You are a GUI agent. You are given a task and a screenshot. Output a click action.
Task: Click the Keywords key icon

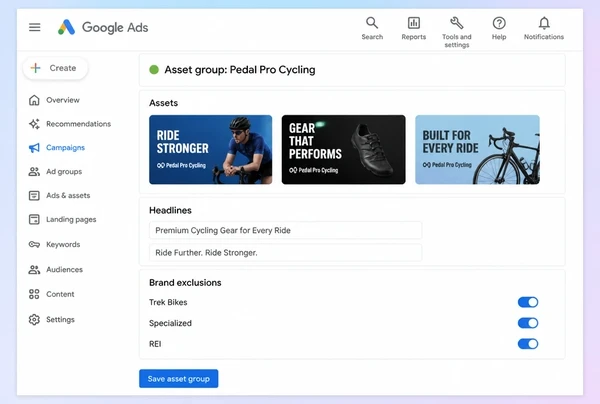tap(34, 244)
